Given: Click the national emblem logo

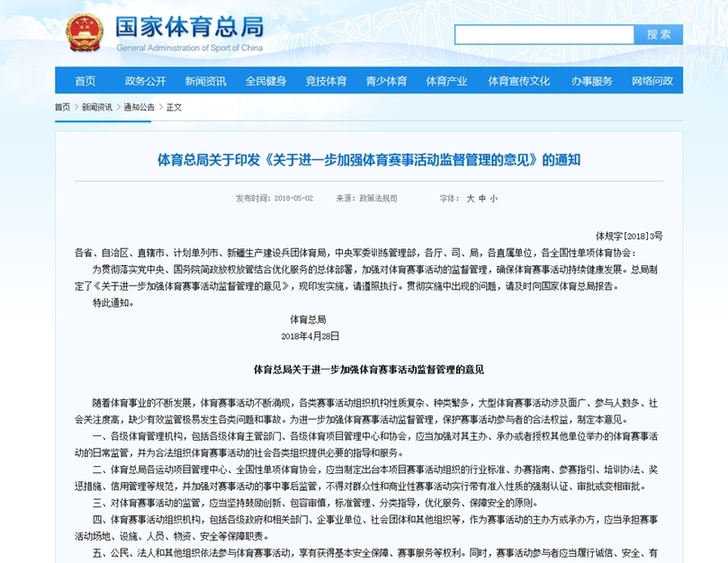Looking at the screenshot, I should coord(85,32).
